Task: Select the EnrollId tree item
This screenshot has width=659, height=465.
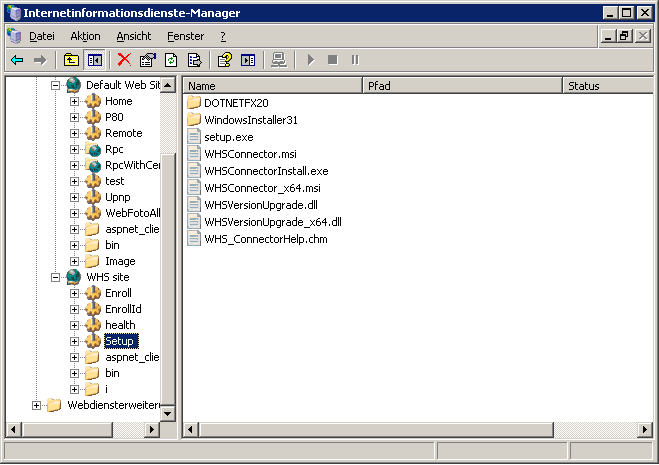Action: (123, 309)
